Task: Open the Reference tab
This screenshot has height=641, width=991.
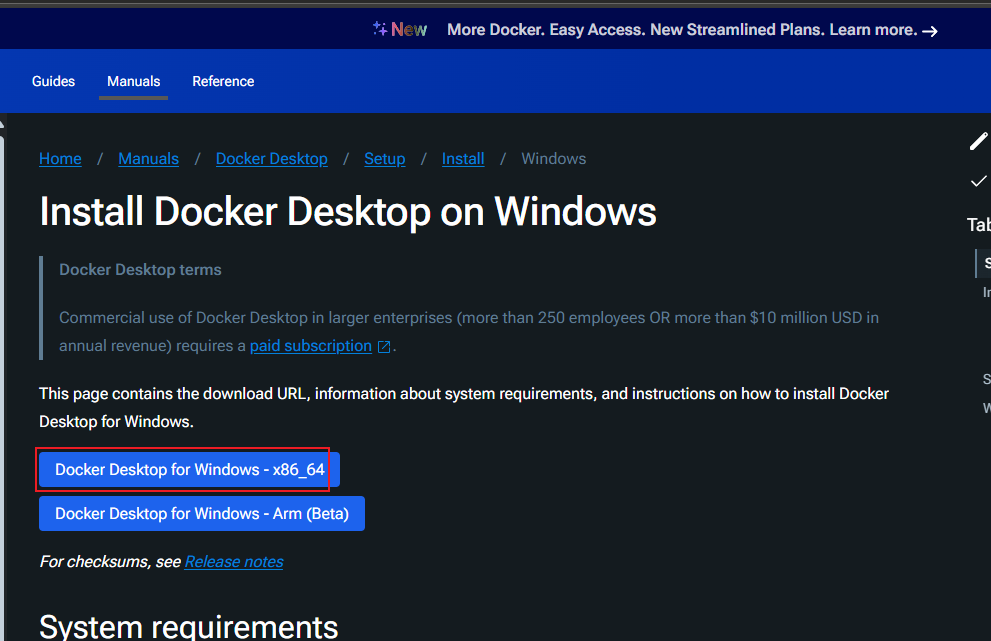Action: 223,82
